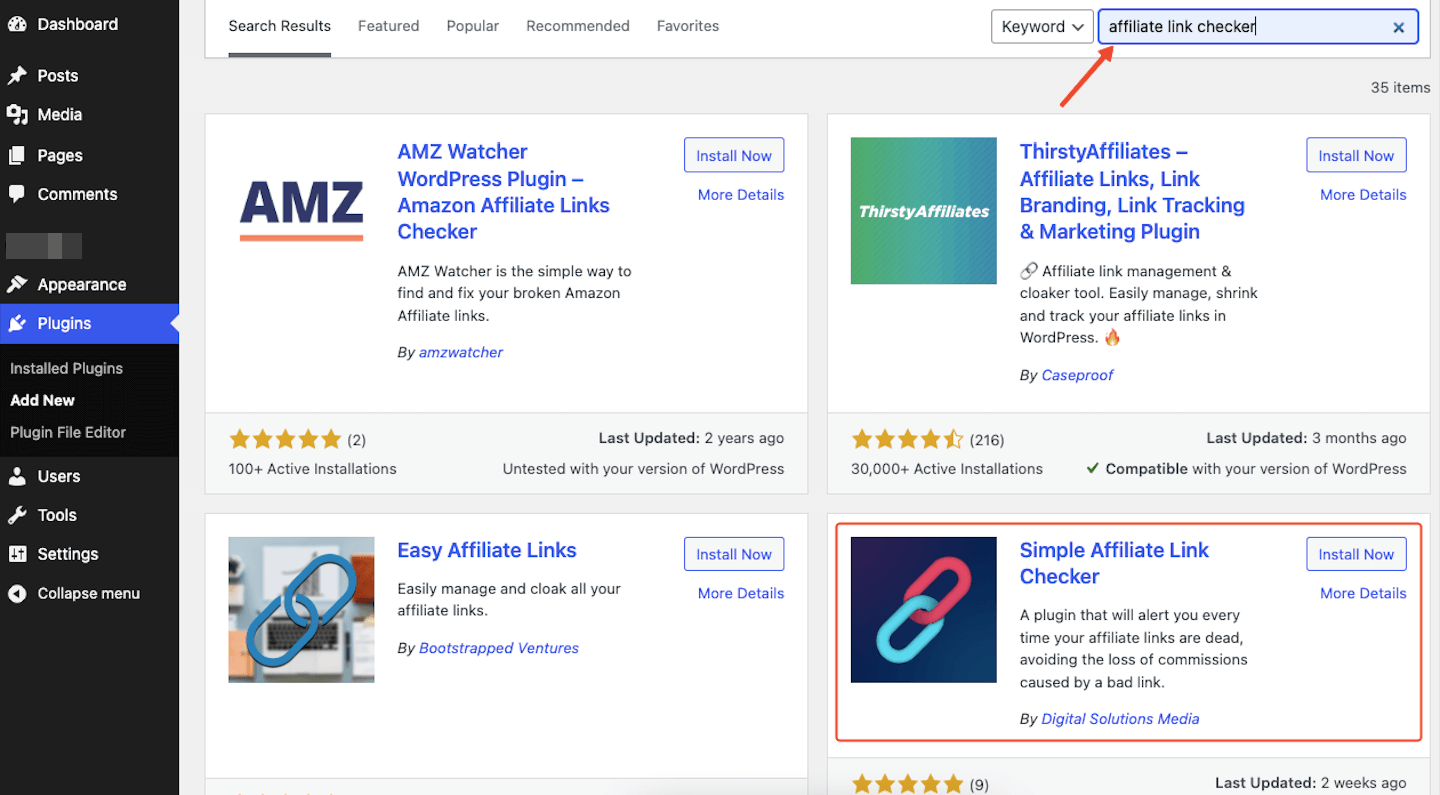Click the plugin search input field

pyautogui.click(x=1258, y=27)
